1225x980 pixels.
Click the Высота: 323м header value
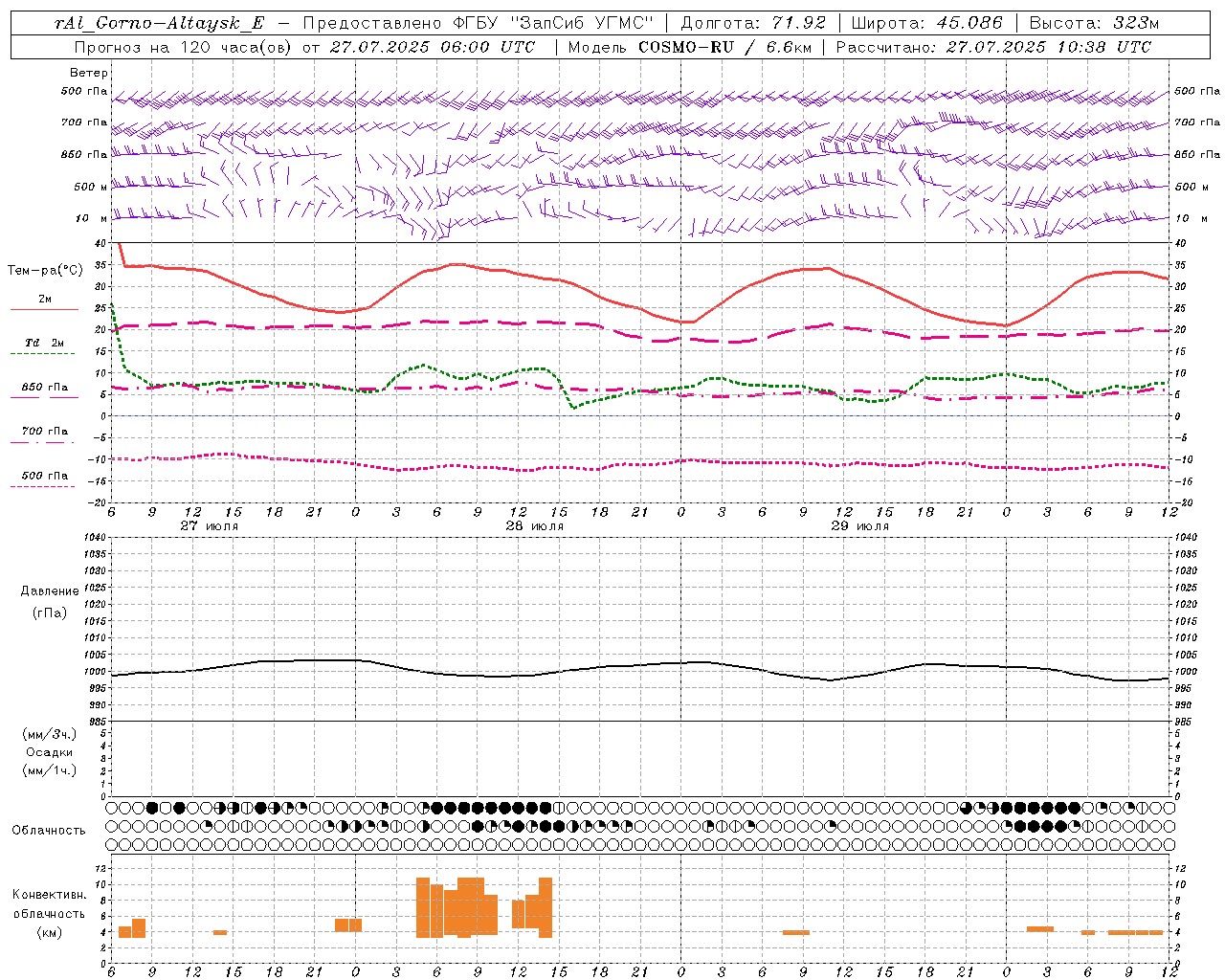[1095, 23]
